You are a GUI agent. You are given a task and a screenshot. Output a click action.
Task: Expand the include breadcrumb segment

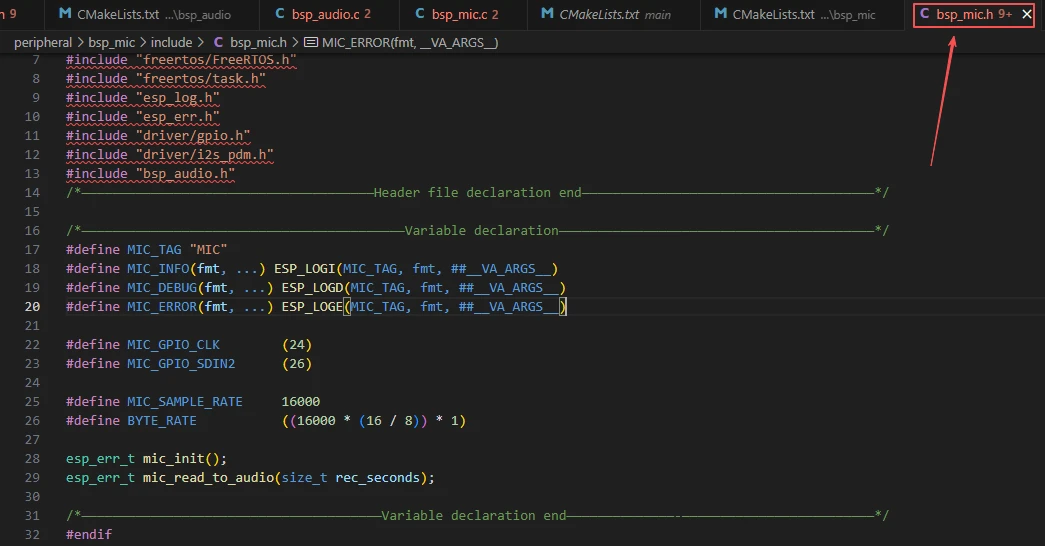click(x=171, y=42)
